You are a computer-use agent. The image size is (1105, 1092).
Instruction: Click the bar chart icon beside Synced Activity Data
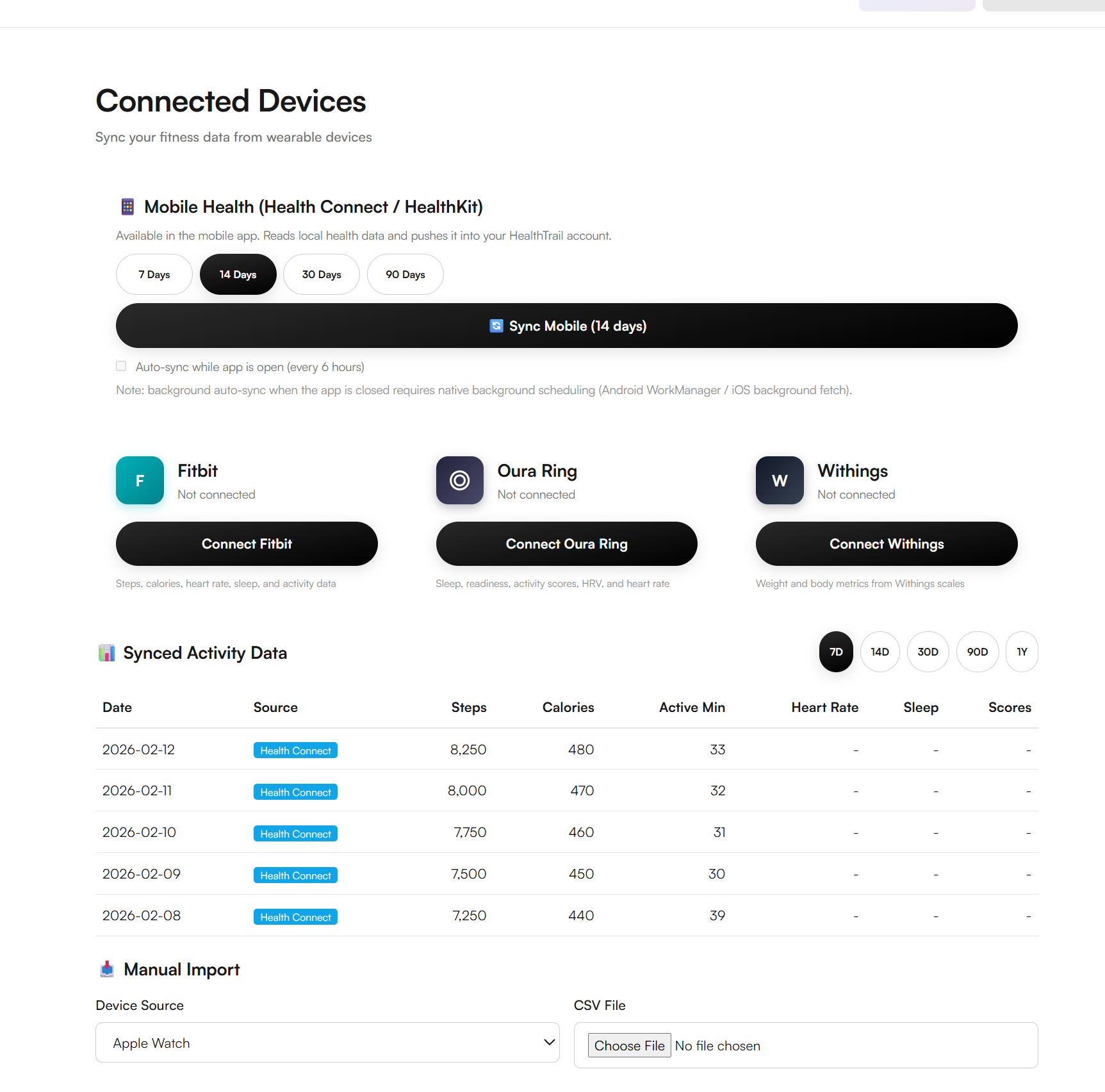pos(107,652)
